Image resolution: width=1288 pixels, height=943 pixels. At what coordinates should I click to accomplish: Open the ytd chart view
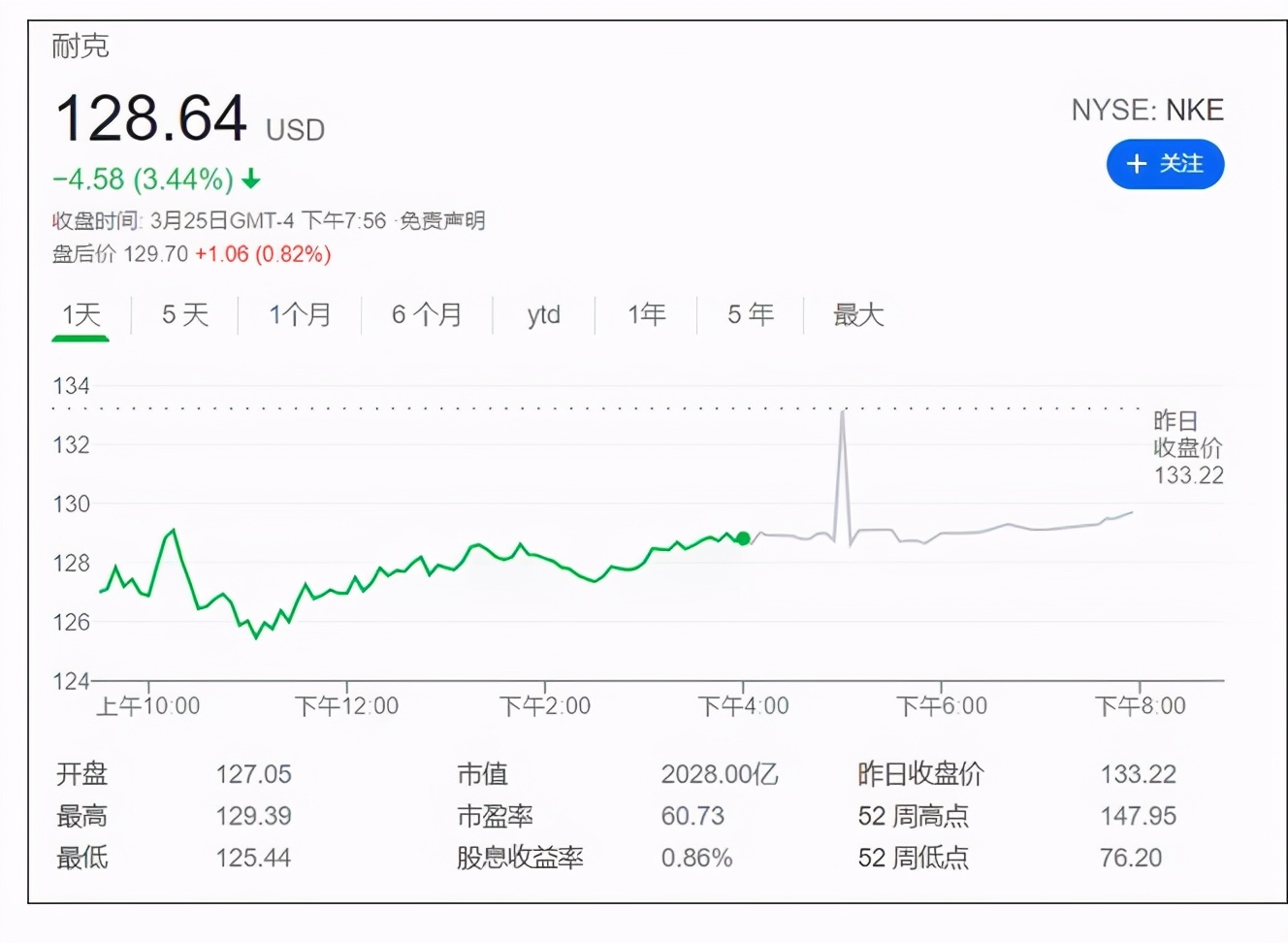pos(542,314)
